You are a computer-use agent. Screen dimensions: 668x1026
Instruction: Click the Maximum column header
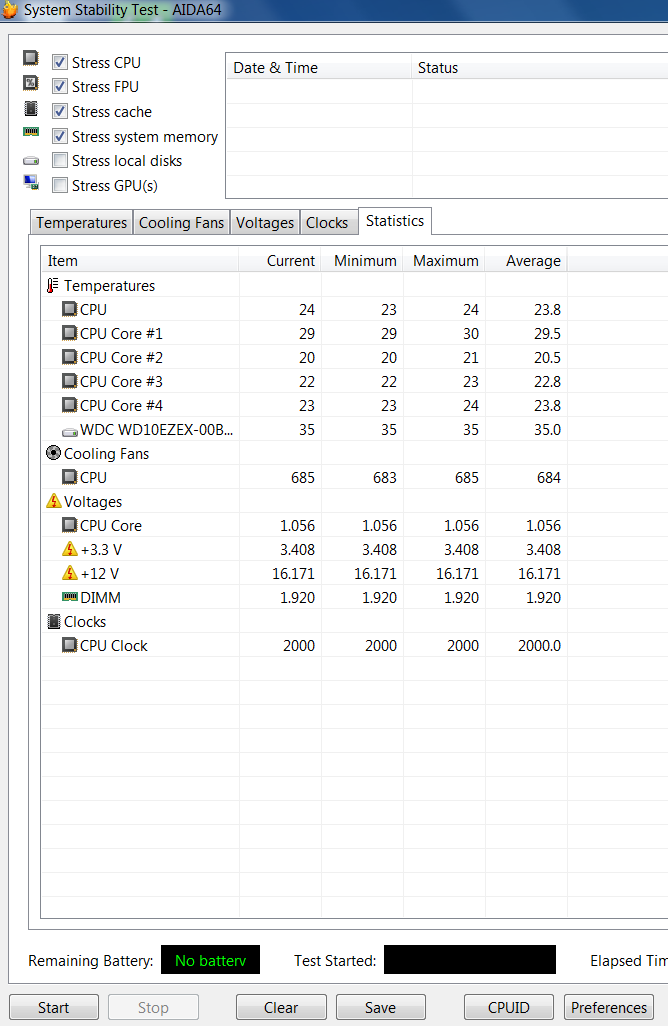444,260
